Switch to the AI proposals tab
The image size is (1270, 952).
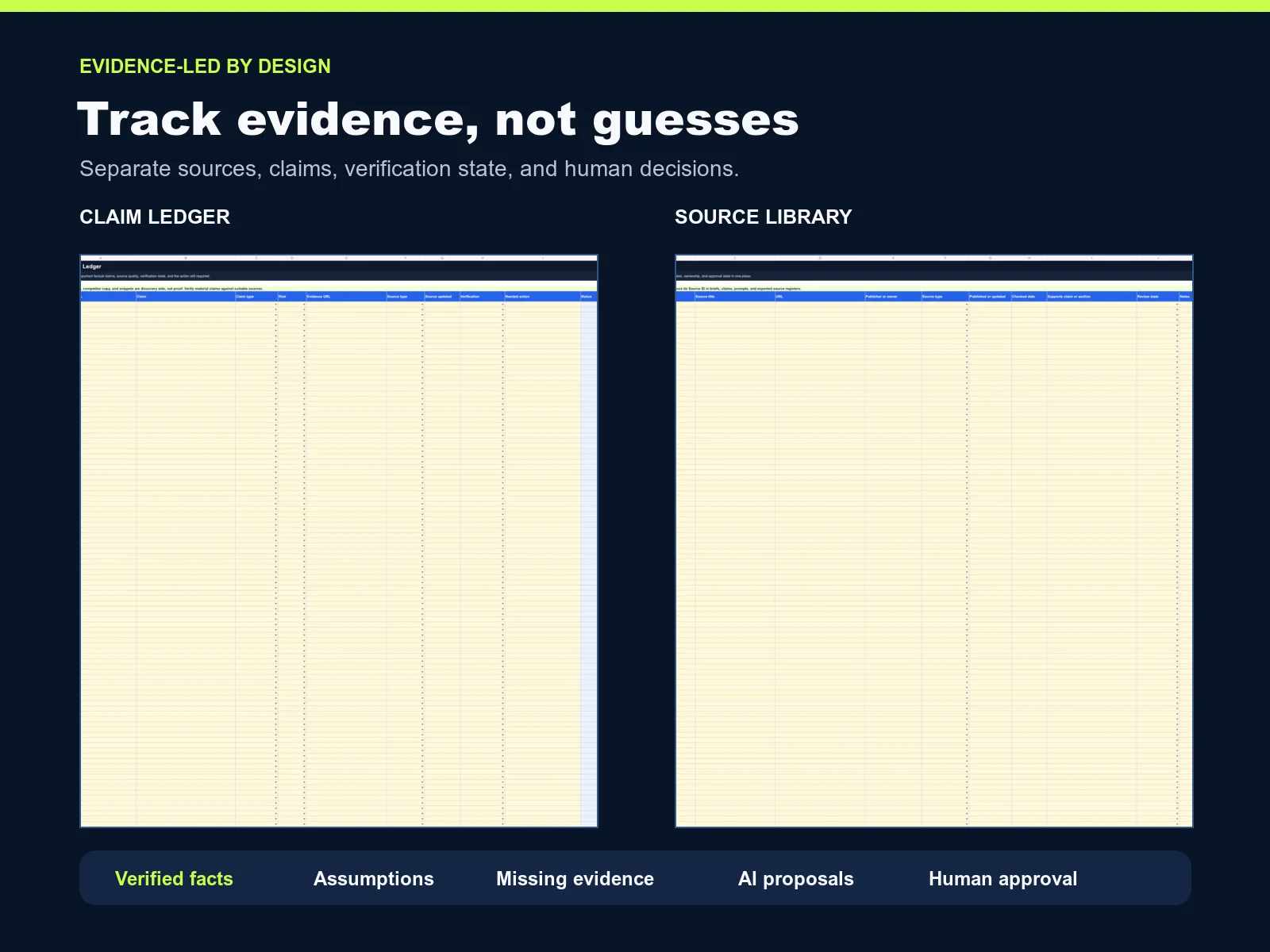795,878
